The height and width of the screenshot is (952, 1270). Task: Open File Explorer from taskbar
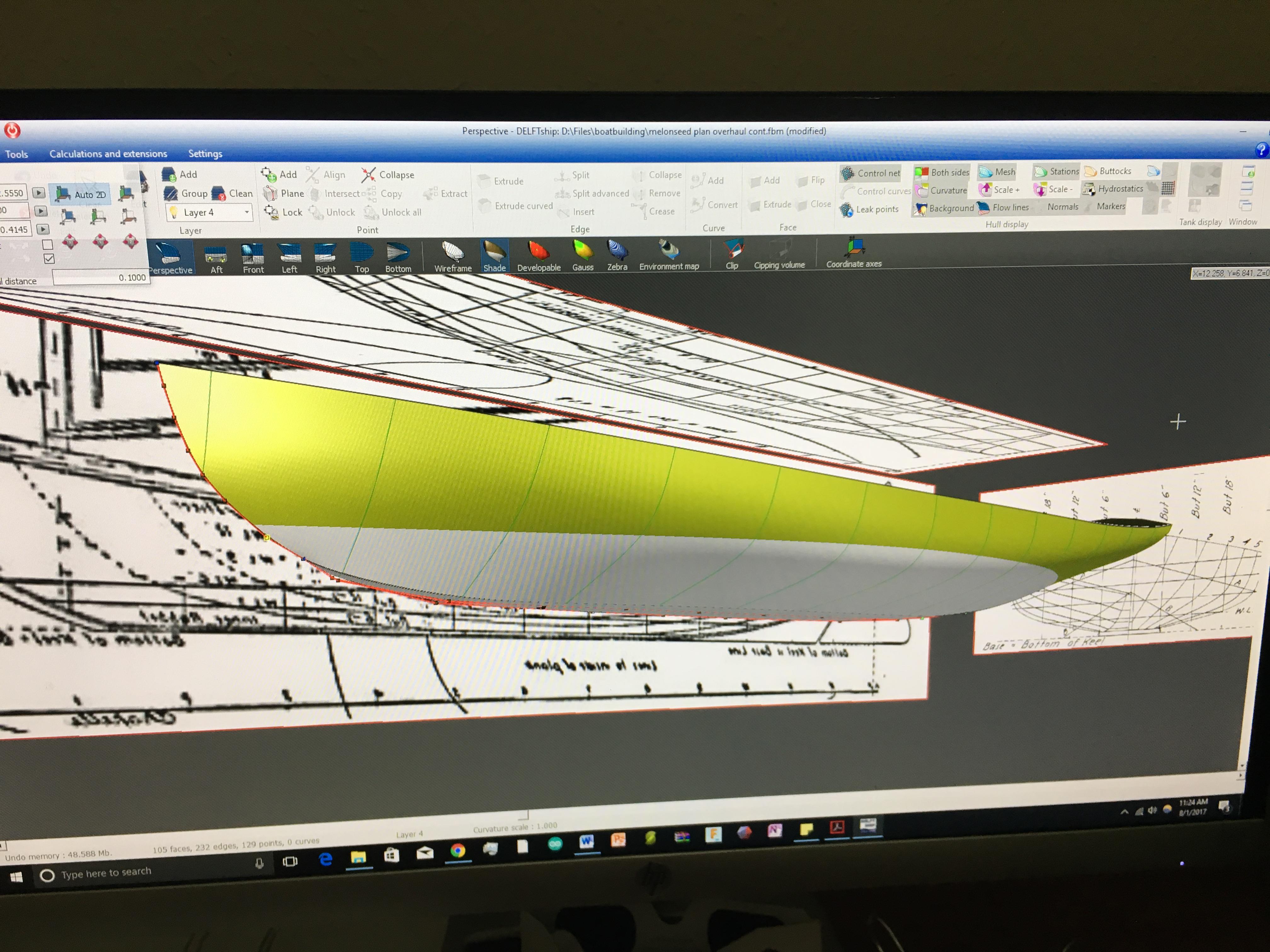point(358,857)
